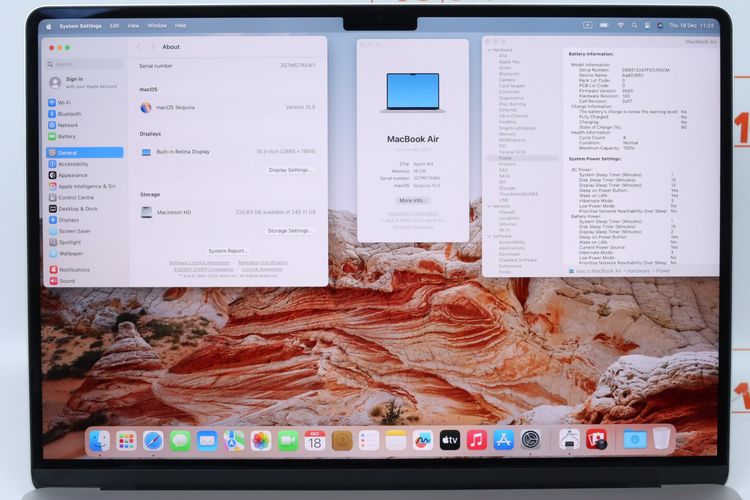Open Photo Booth from the Dock
The width and height of the screenshot is (750, 500).
pyautogui.click(x=596, y=439)
